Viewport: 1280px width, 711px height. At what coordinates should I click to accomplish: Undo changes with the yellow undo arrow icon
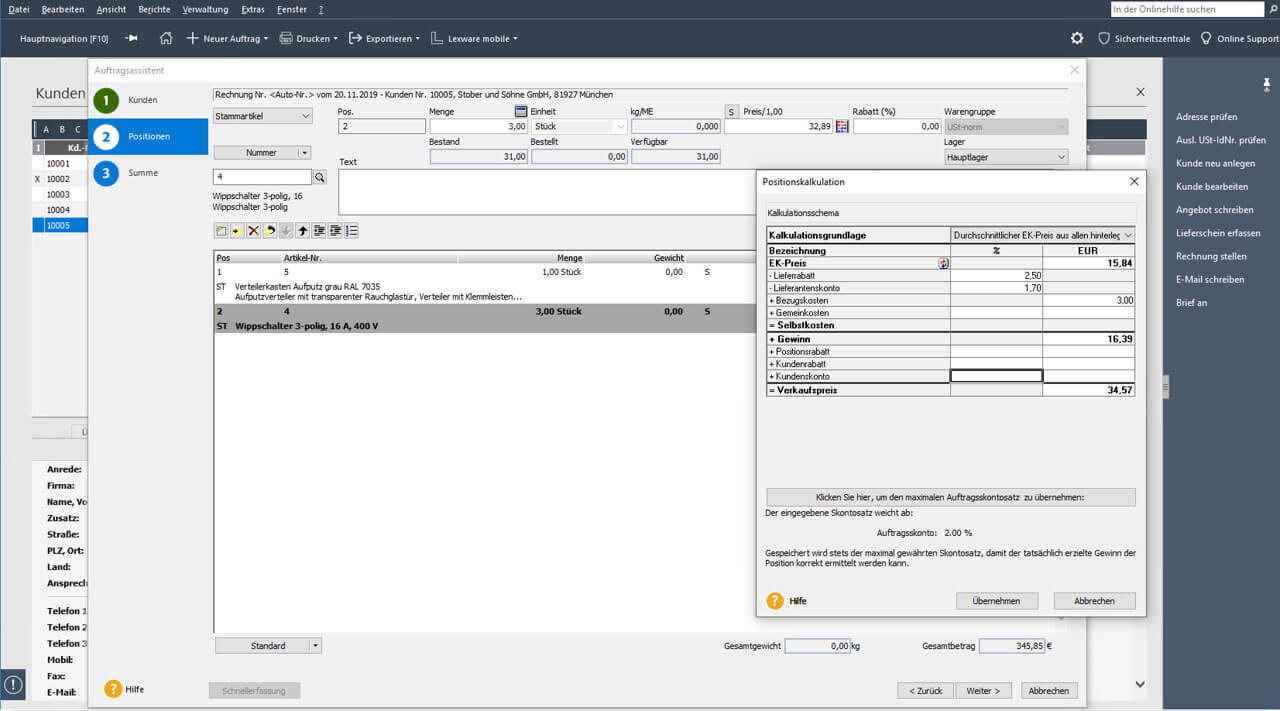(x=270, y=230)
